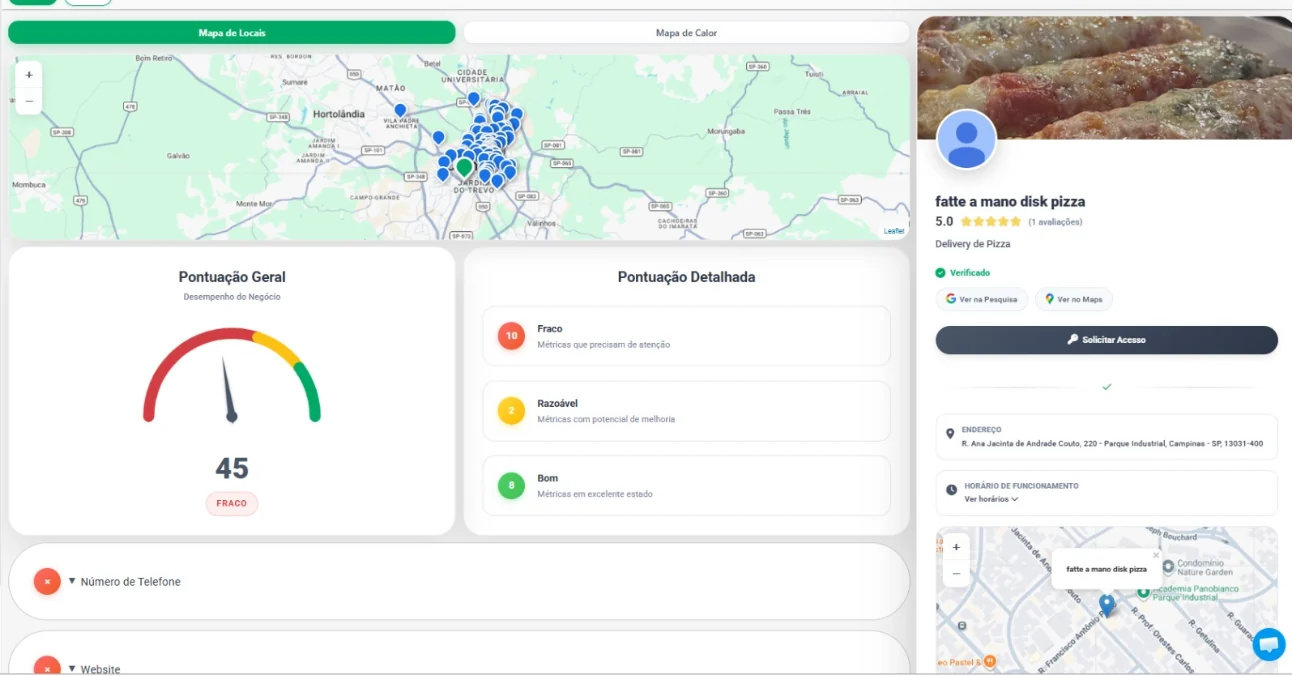Image resolution: width=1294 pixels, height=676 pixels.
Task: Click the blue profile avatar
Action: point(966,140)
